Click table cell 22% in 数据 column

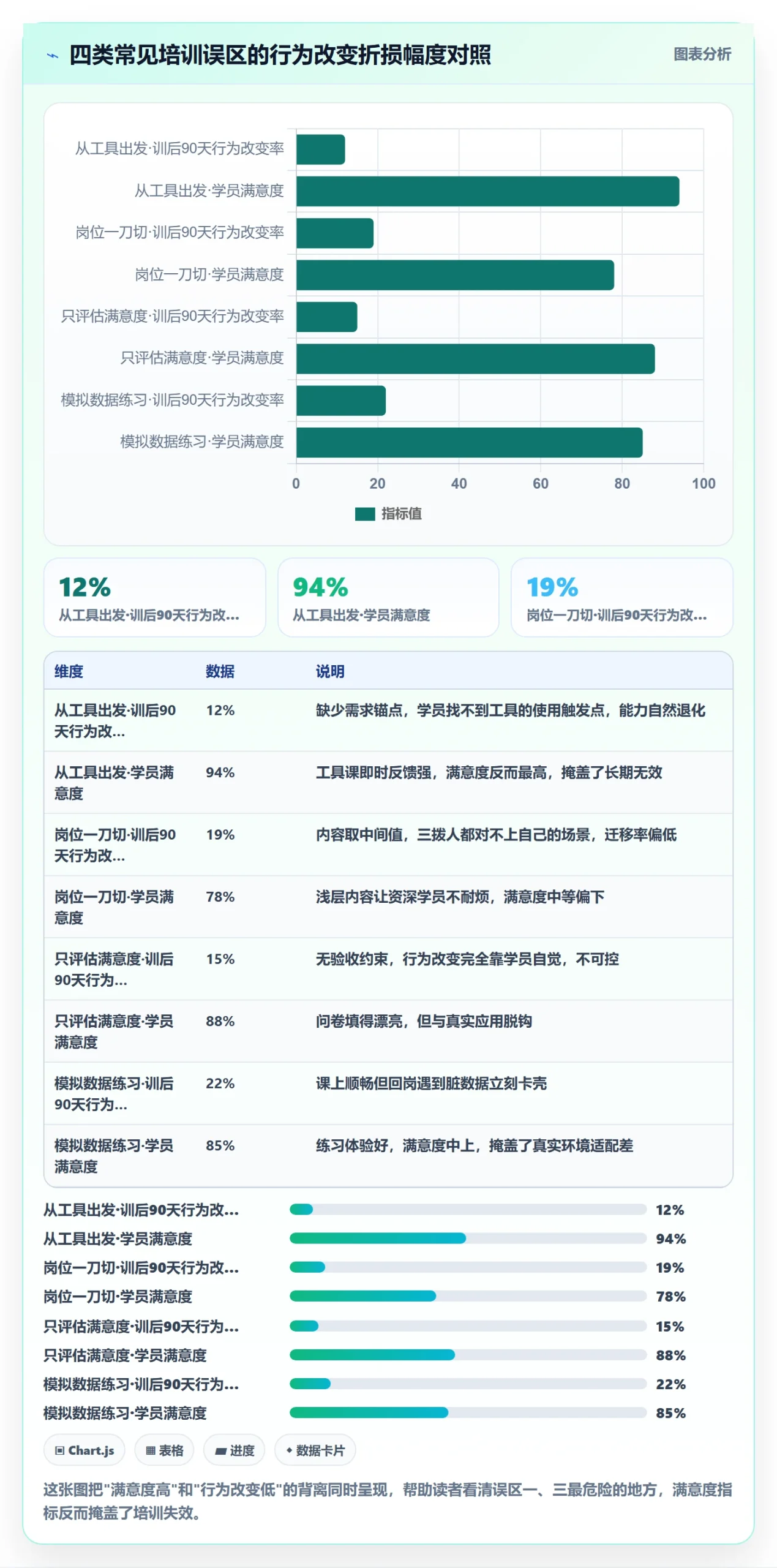220,1084
